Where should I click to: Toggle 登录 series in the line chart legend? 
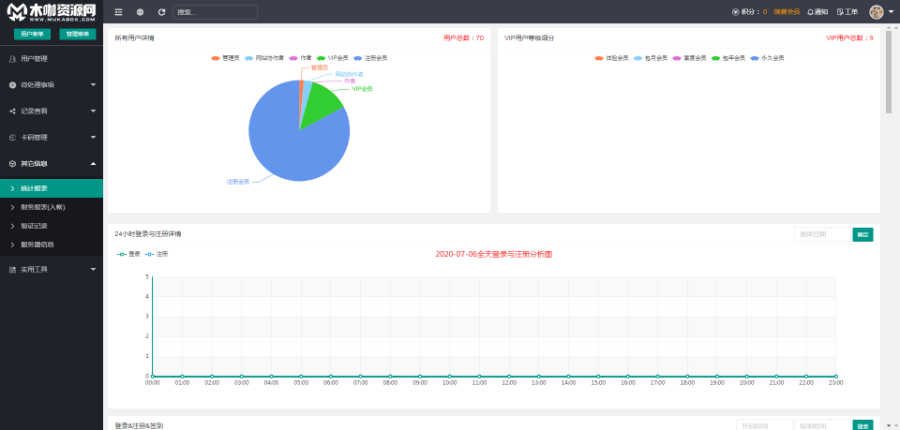(x=129, y=254)
